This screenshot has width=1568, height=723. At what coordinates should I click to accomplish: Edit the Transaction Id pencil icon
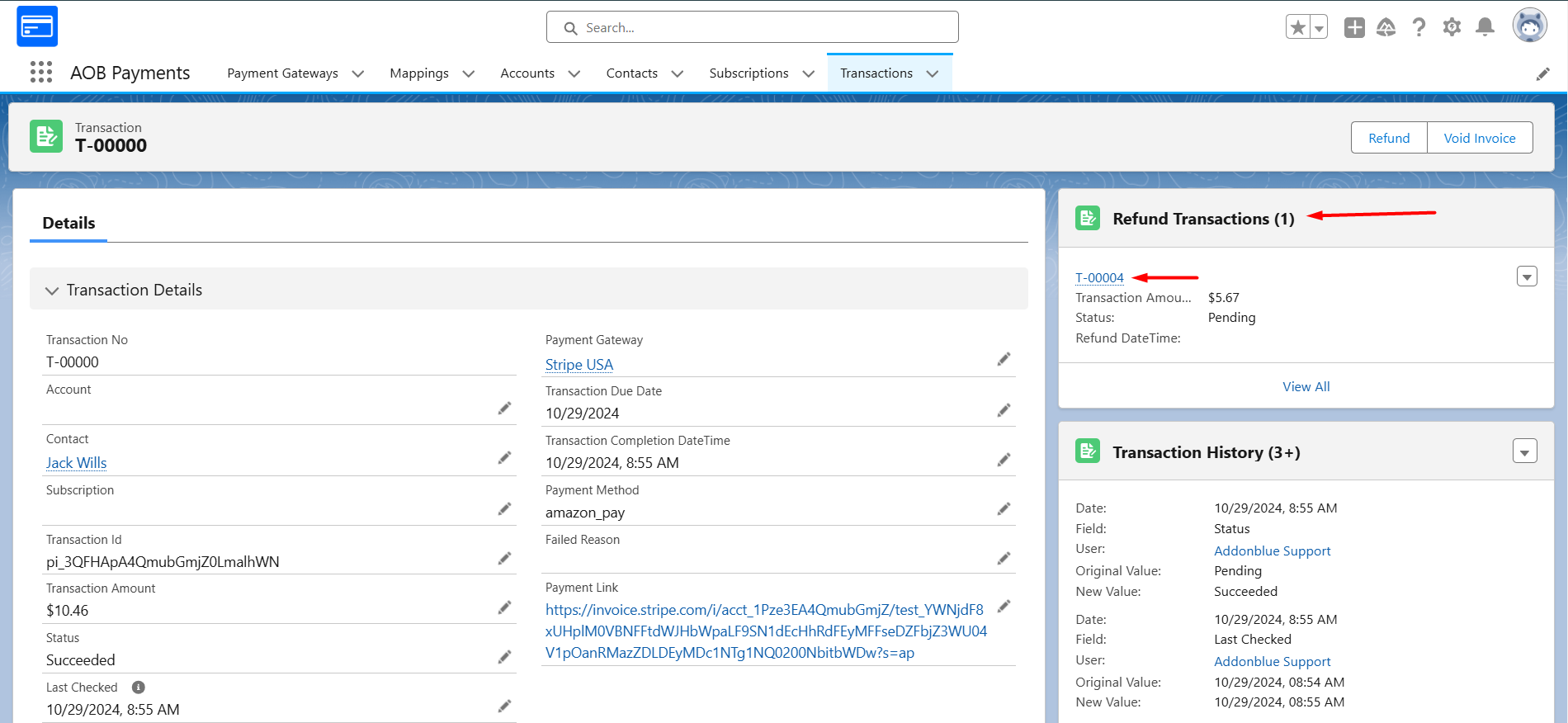504,559
